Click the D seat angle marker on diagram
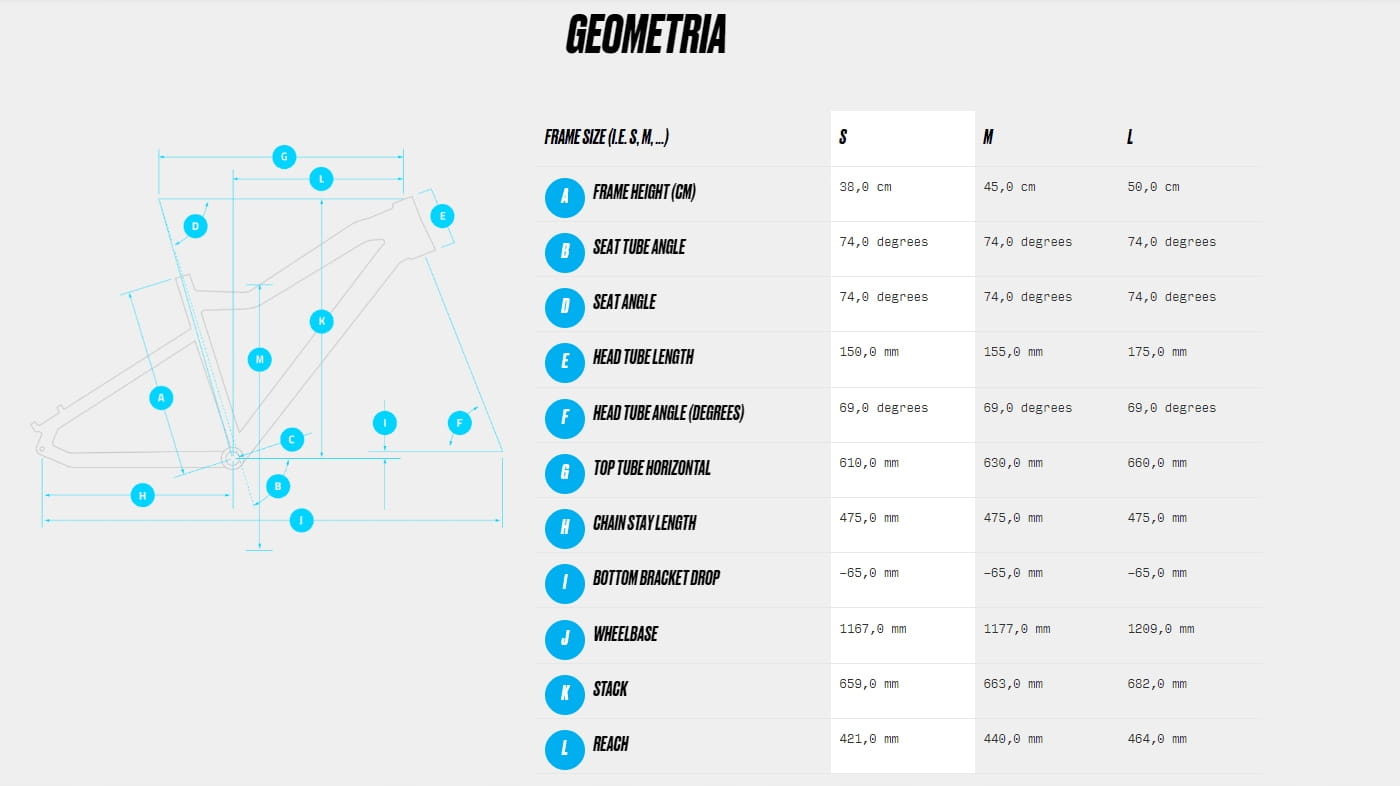1400x786 pixels. pos(196,226)
